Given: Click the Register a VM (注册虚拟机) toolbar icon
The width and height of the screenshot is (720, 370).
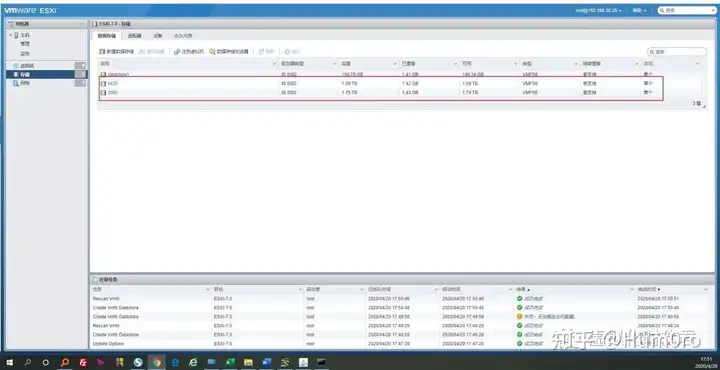Looking at the screenshot, I should [177, 52].
